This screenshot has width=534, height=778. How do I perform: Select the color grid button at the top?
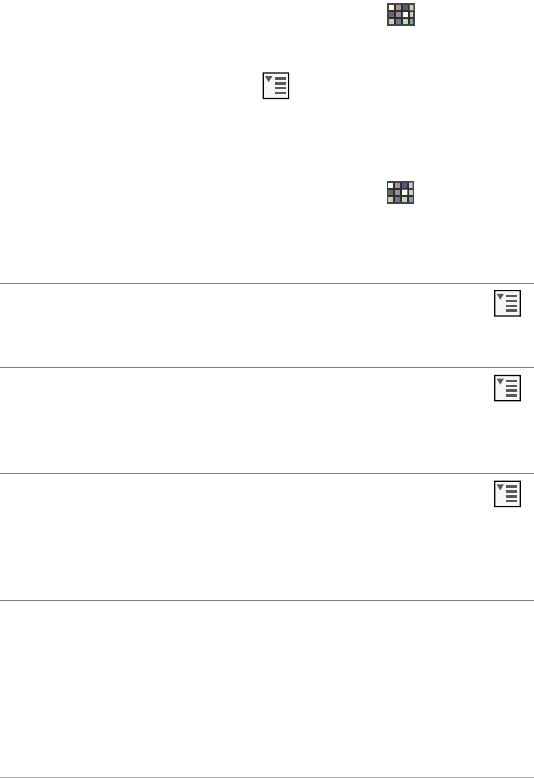pyautogui.click(x=401, y=14)
